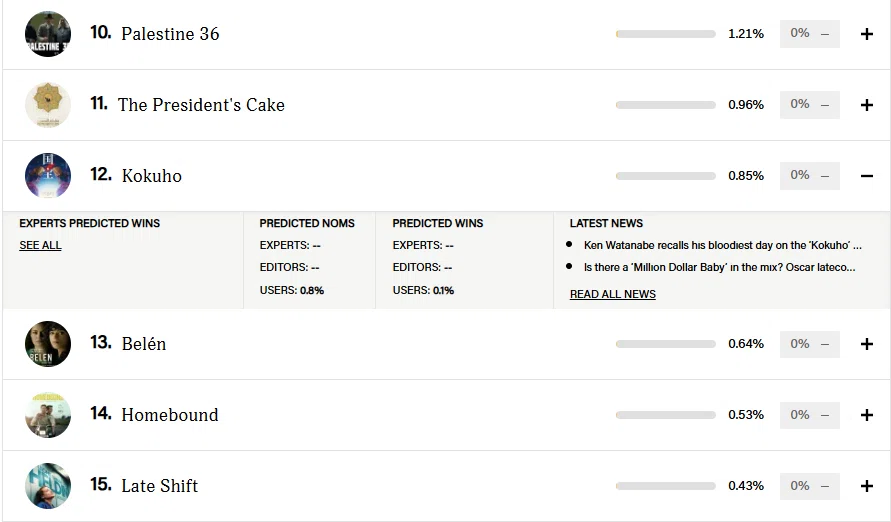Open the Kokuho poster thumbnail
891x522 pixels.
pos(48,176)
